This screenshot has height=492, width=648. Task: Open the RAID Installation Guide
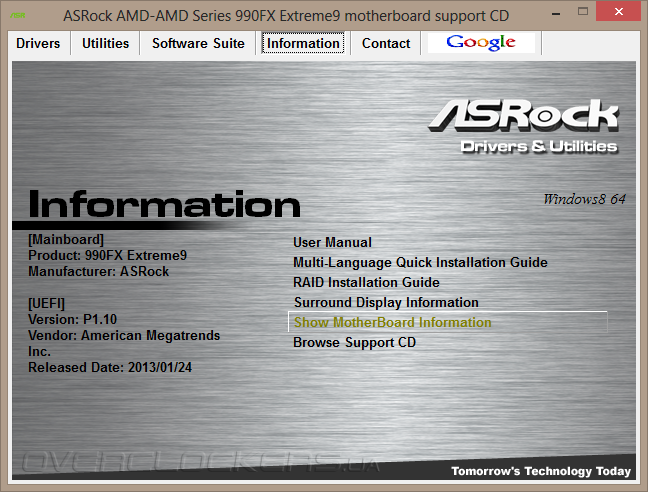(x=366, y=282)
